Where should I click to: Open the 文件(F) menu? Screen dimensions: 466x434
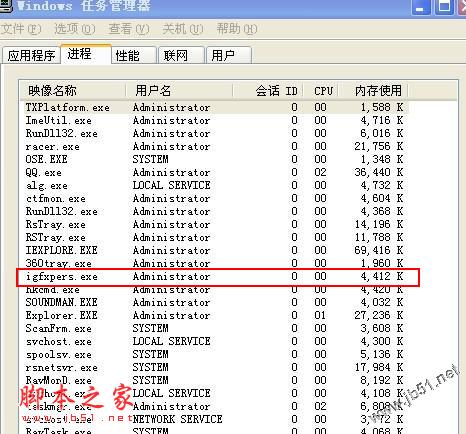tap(21, 29)
